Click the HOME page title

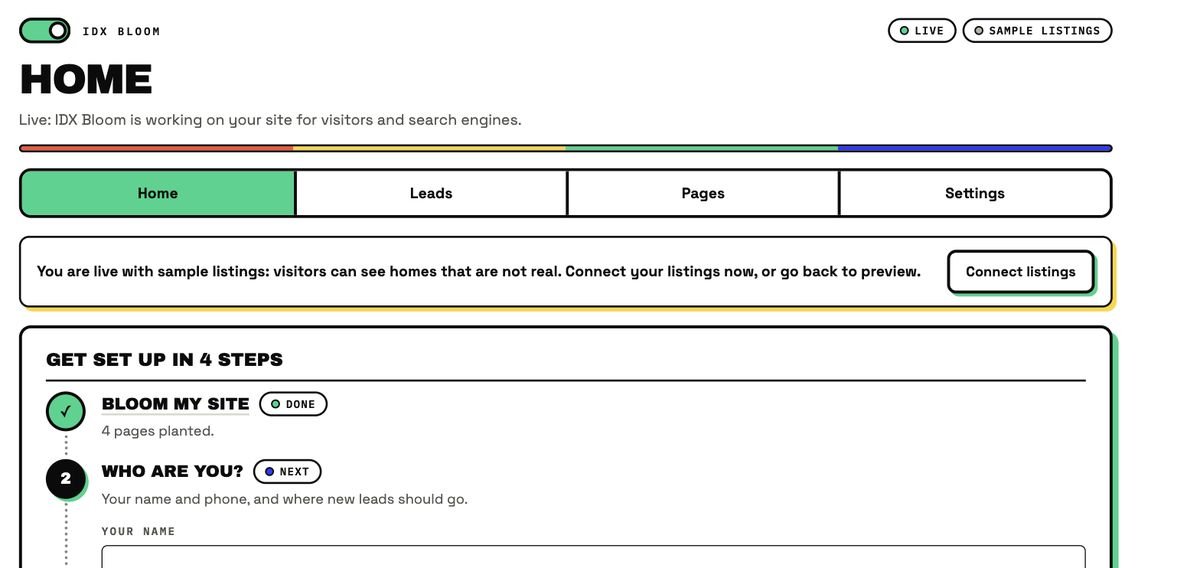pyautogui.click(x=86, y=80)
